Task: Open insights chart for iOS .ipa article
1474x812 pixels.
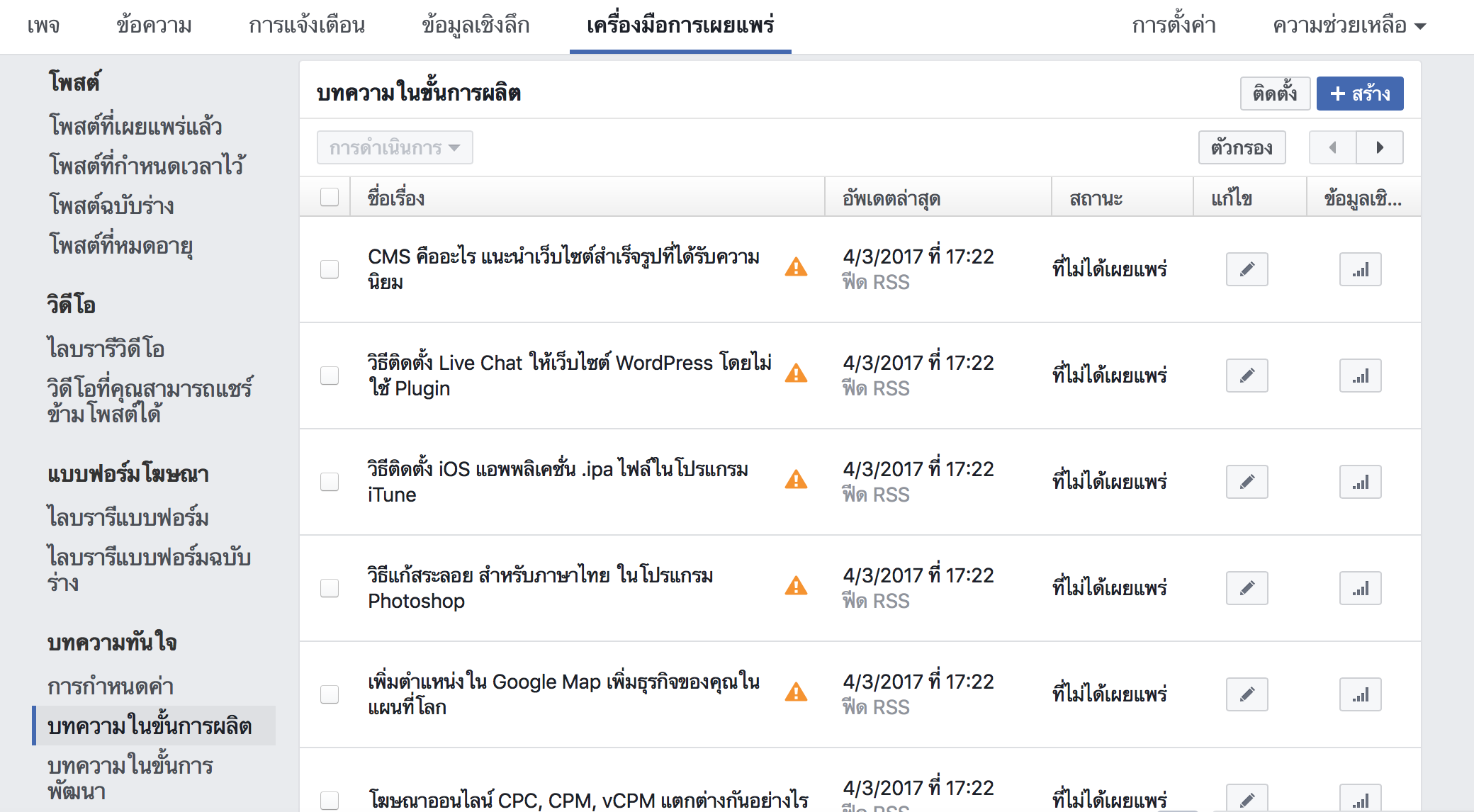Action: (x=1360, y=482)
